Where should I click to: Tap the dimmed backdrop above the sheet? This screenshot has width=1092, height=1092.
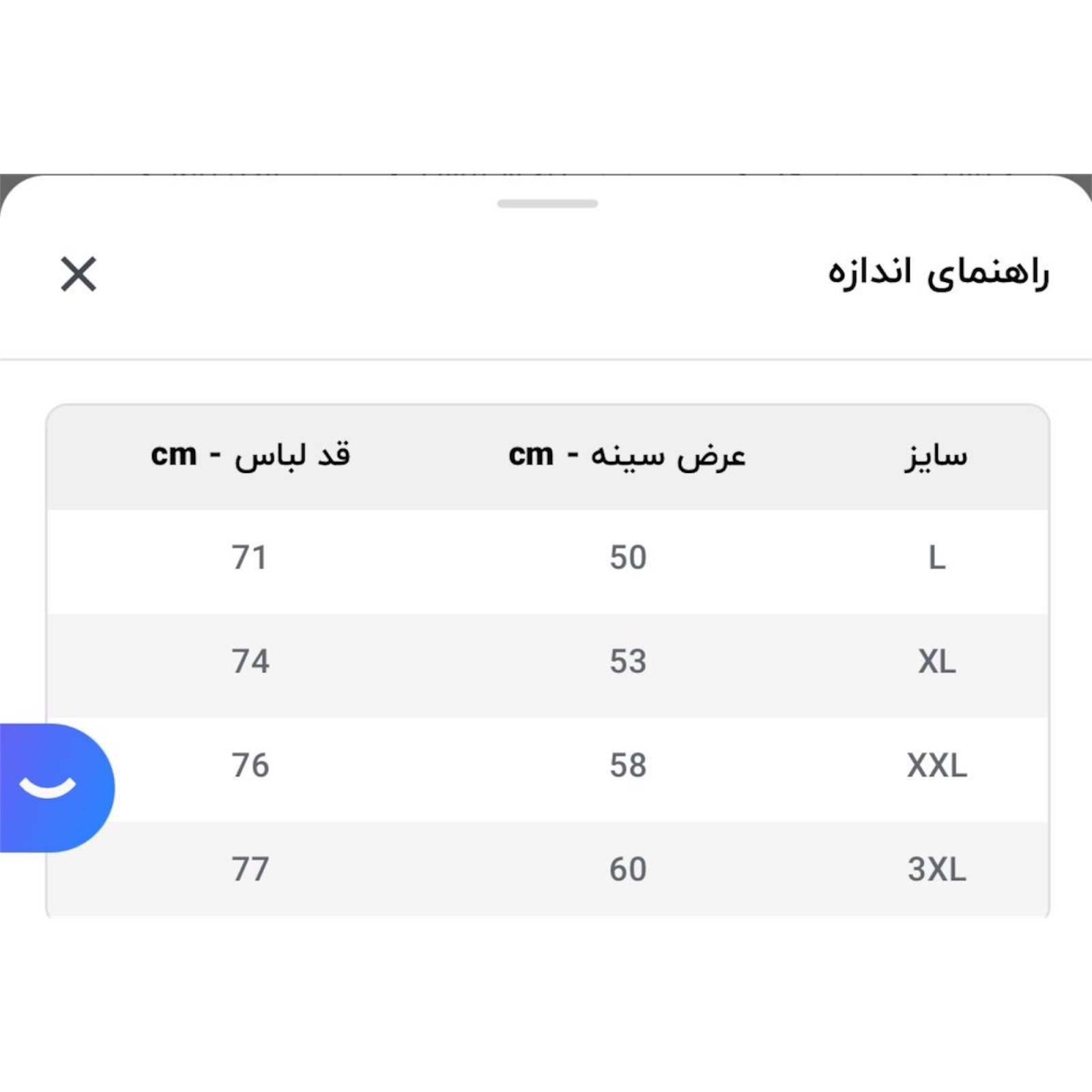click(x=4, y=182)
